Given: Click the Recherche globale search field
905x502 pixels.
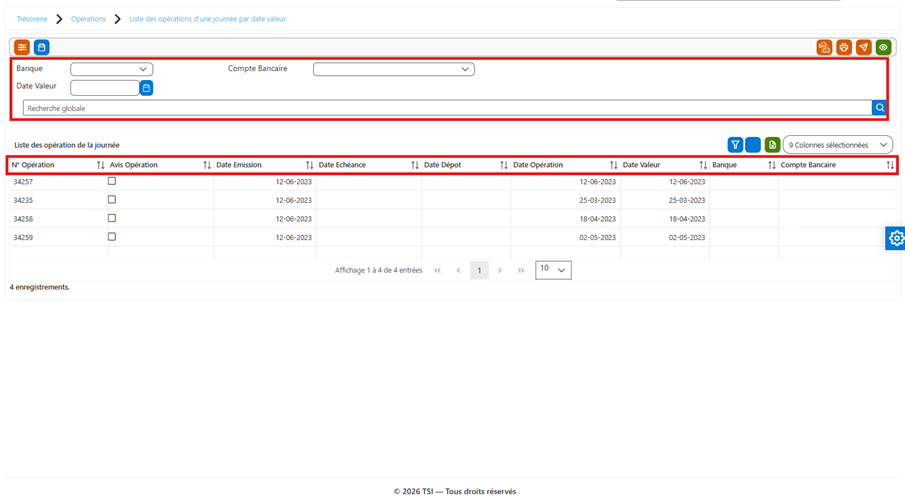Looking at the screenshot, I should [447, 108].
